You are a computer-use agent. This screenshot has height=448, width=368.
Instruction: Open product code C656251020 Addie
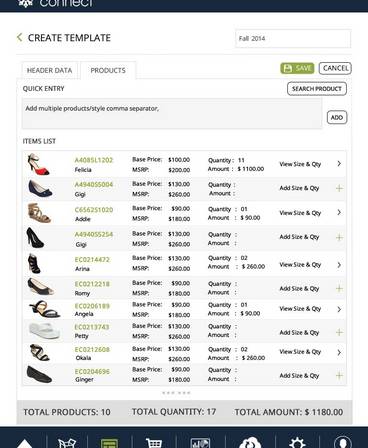point(94,210)
